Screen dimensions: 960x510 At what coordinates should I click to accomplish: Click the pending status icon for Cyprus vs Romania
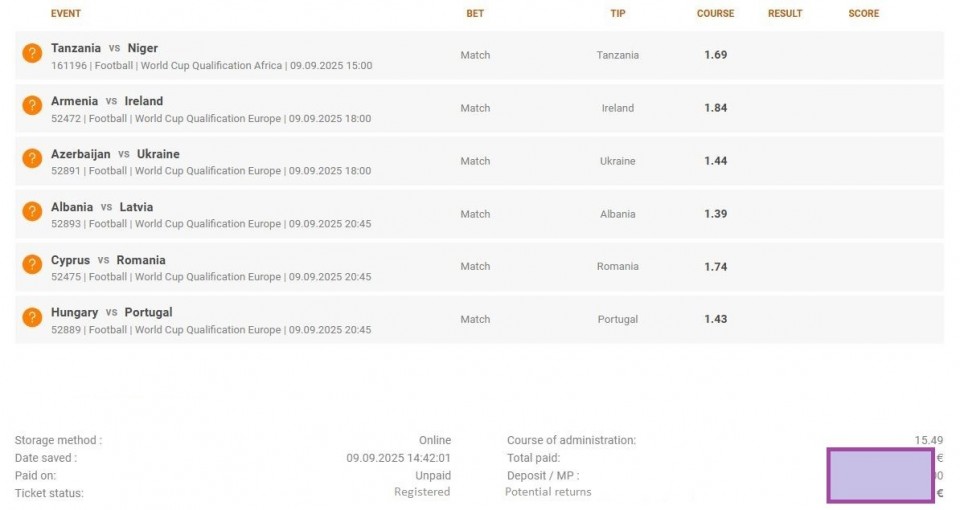click(x=32, y=264)
